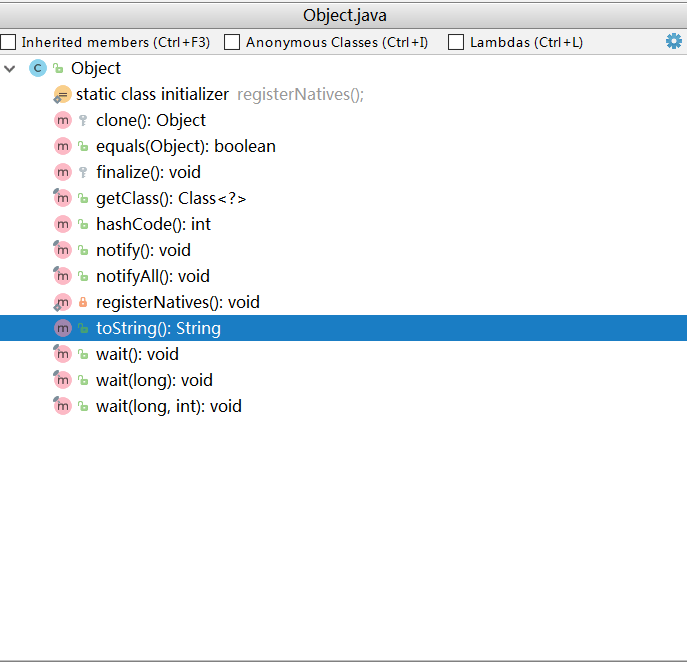Select equals(Object): boolean method

[x=344, y=146]
